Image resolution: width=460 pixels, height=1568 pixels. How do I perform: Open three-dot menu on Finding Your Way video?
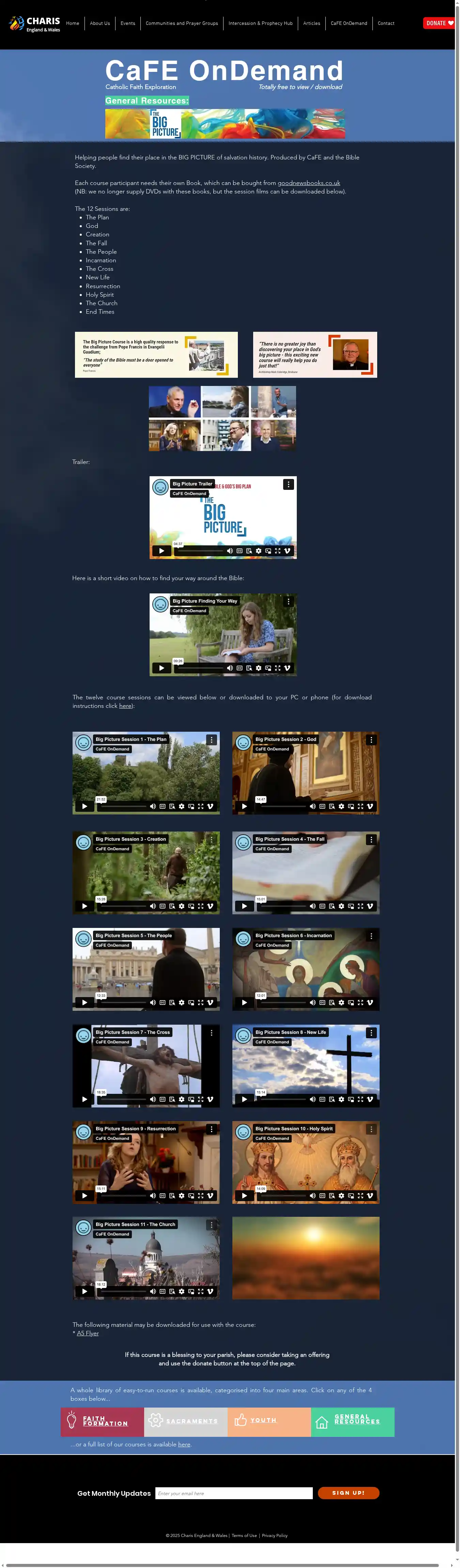(288, 601)
